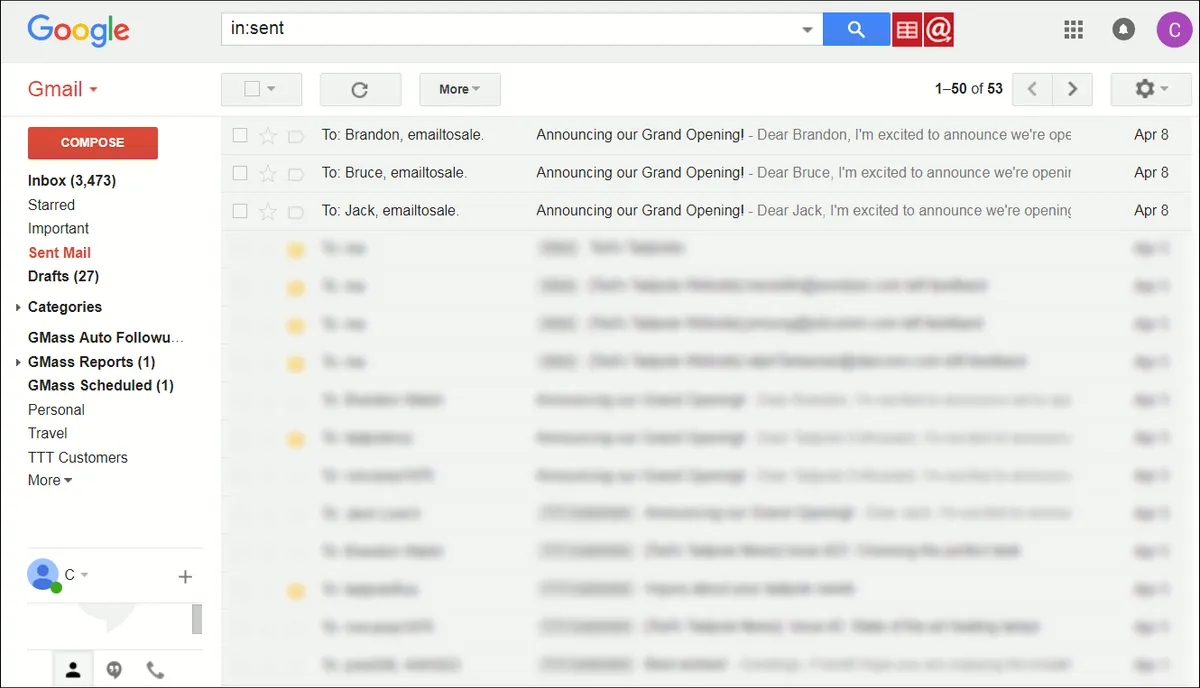Mark the Brandon email as important
Screen dimensions: 1200x688
pos(295,135)
